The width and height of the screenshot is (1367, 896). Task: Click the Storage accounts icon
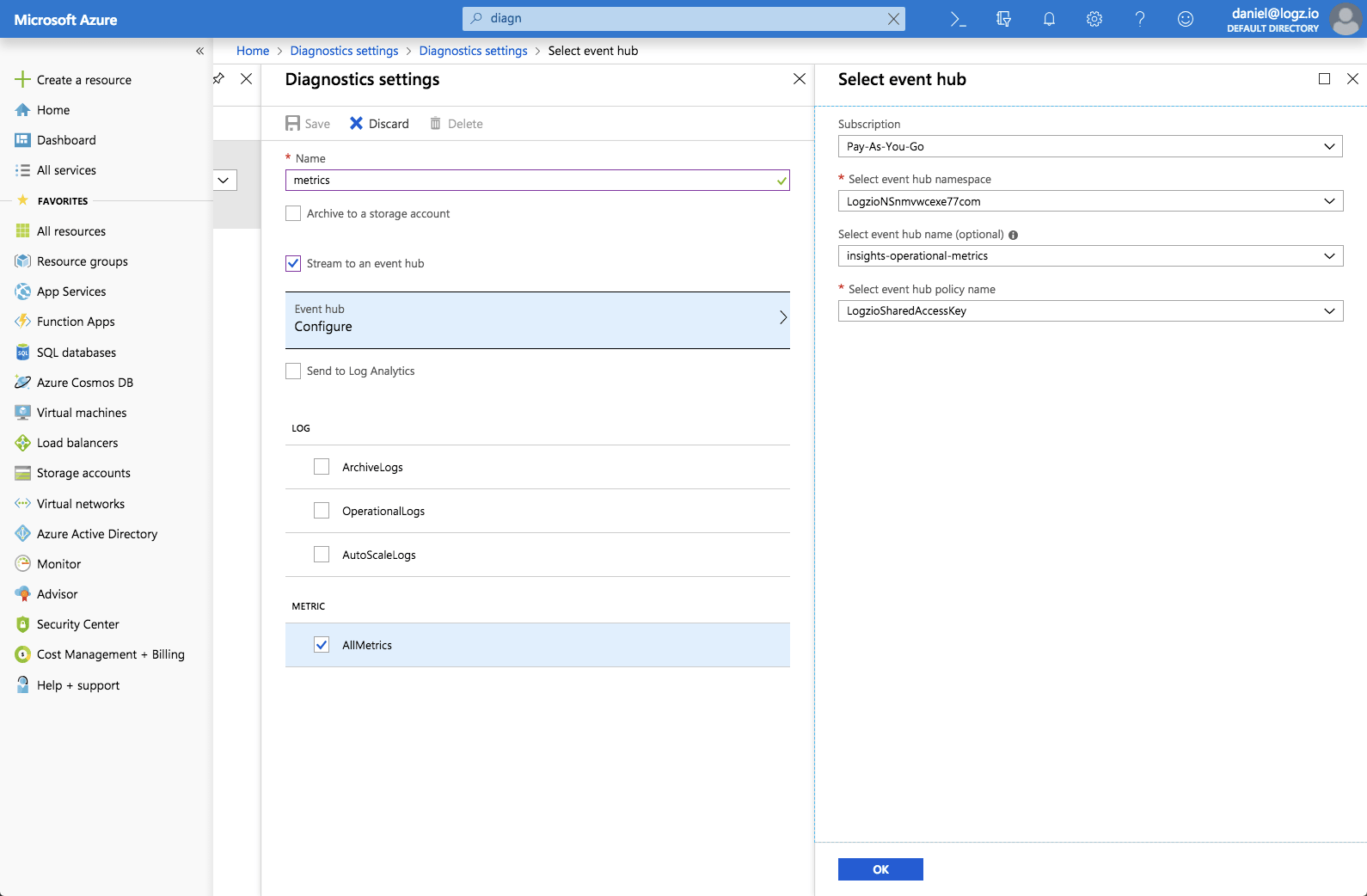(x=22, y=473)
